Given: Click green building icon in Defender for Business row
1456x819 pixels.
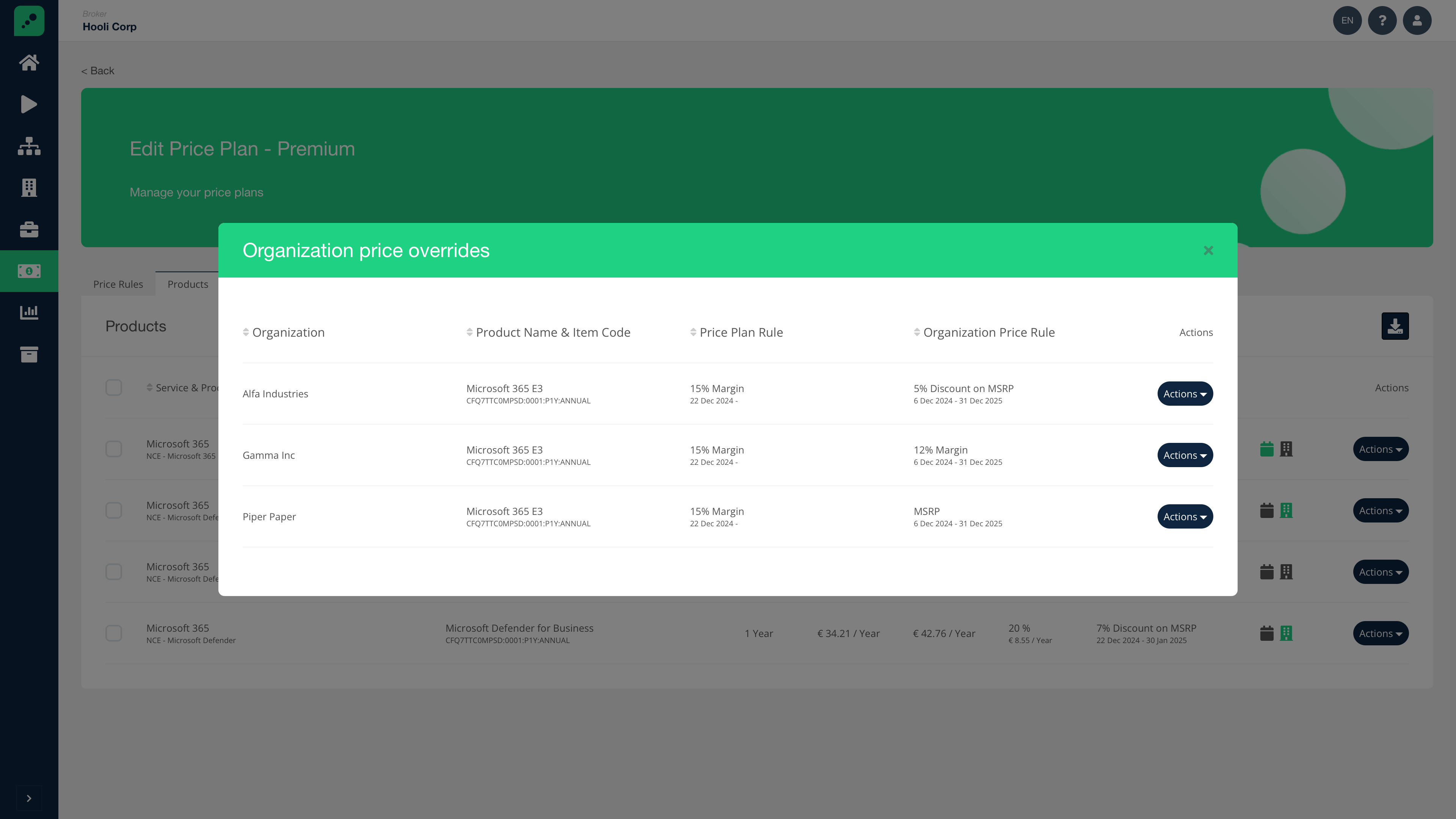Looking at the screenshot, I should point(1287,633).
